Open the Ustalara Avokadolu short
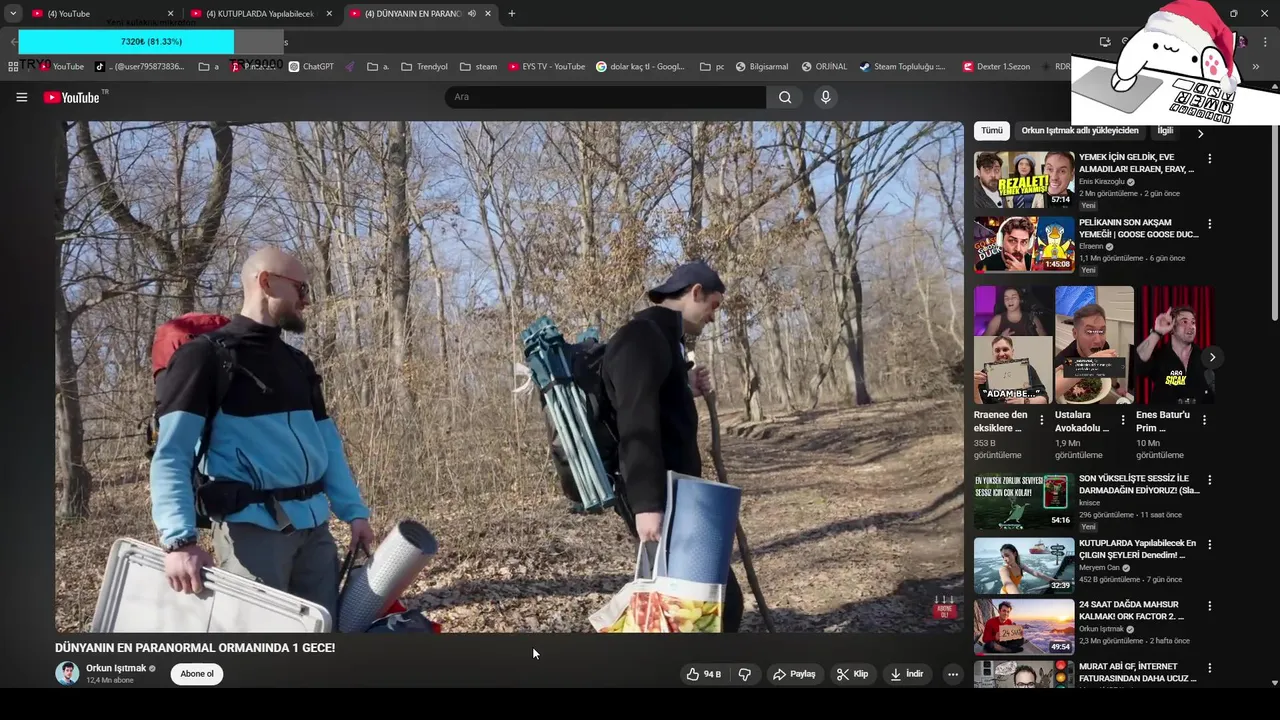 point(1094,345)
